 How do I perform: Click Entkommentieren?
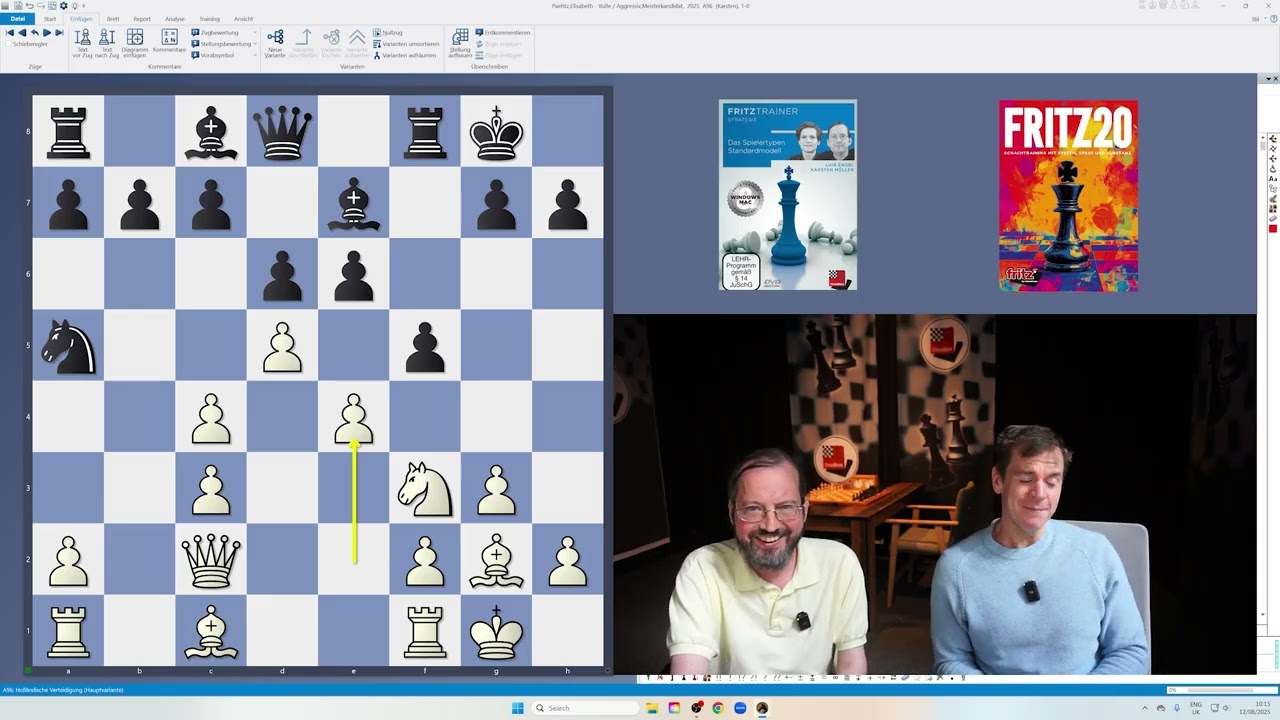503,33
